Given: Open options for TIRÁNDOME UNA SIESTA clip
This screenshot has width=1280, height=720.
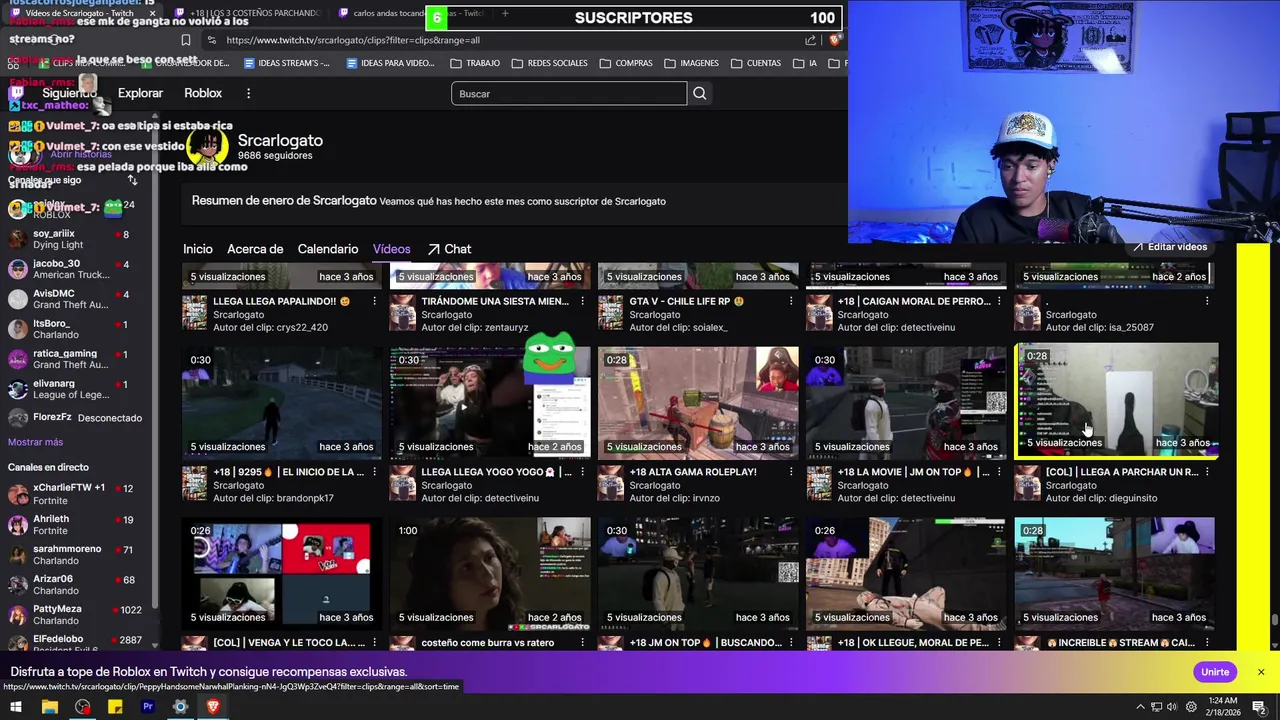Looking at the screenshot, I should point(582,301).
